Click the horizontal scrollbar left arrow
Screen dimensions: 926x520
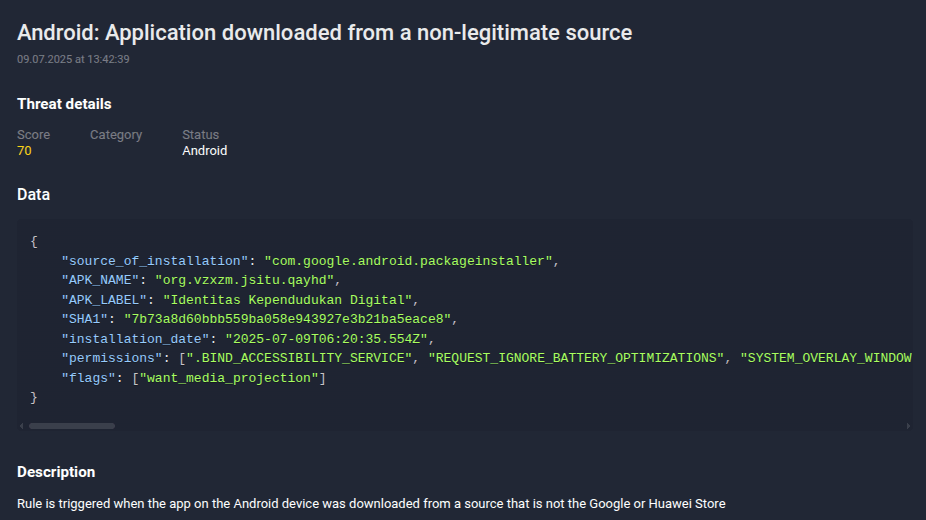click(x=22, y=426)
